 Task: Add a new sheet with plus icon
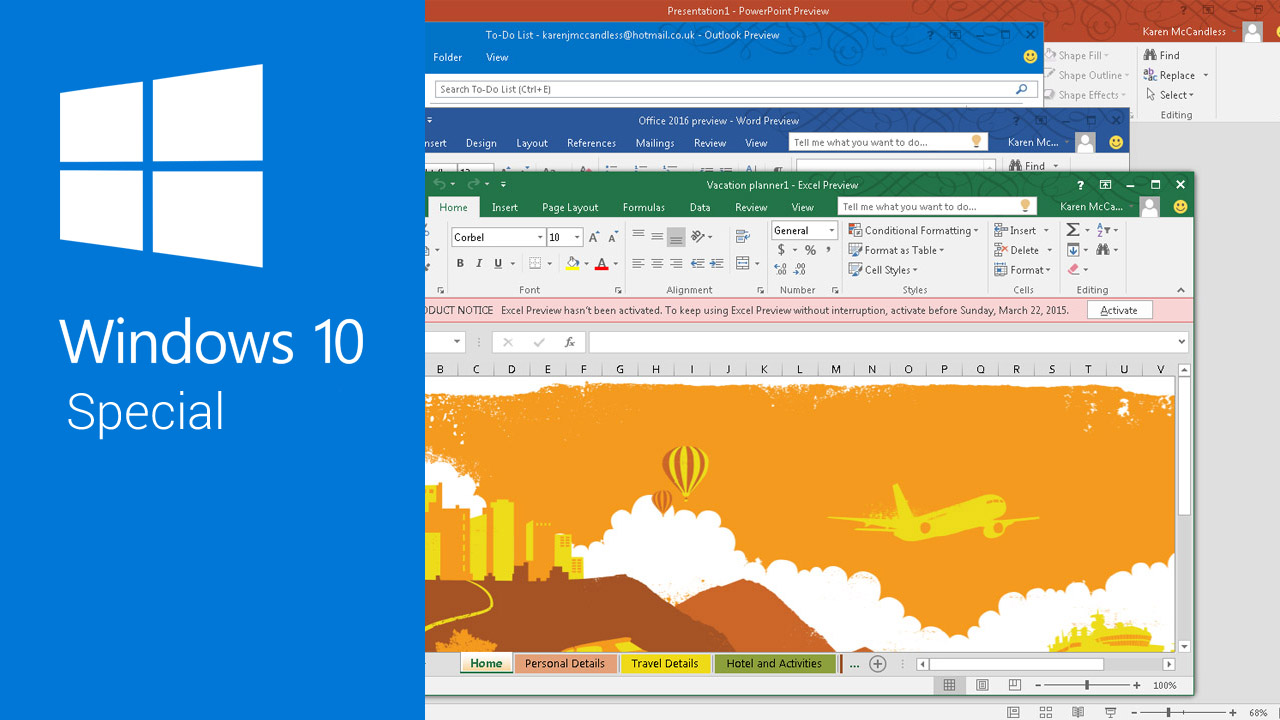point(877,663)
